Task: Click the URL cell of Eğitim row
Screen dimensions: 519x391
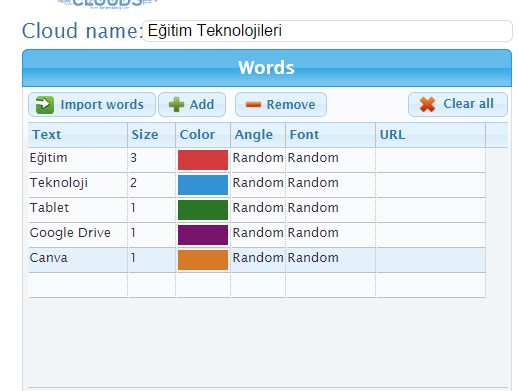Action: (431, 160)
